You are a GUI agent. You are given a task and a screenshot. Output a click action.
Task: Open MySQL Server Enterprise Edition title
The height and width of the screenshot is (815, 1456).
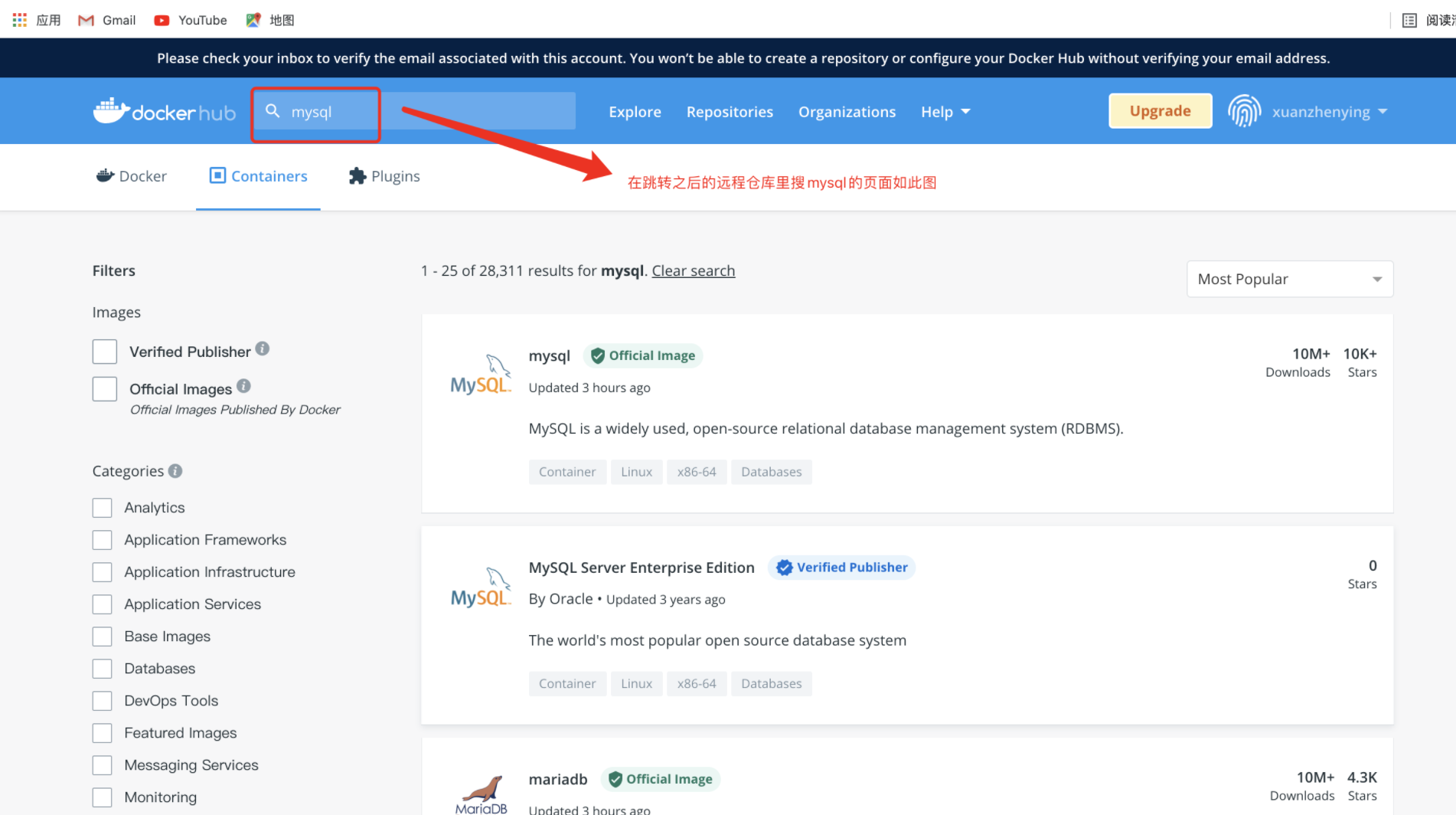coord(641,568)
